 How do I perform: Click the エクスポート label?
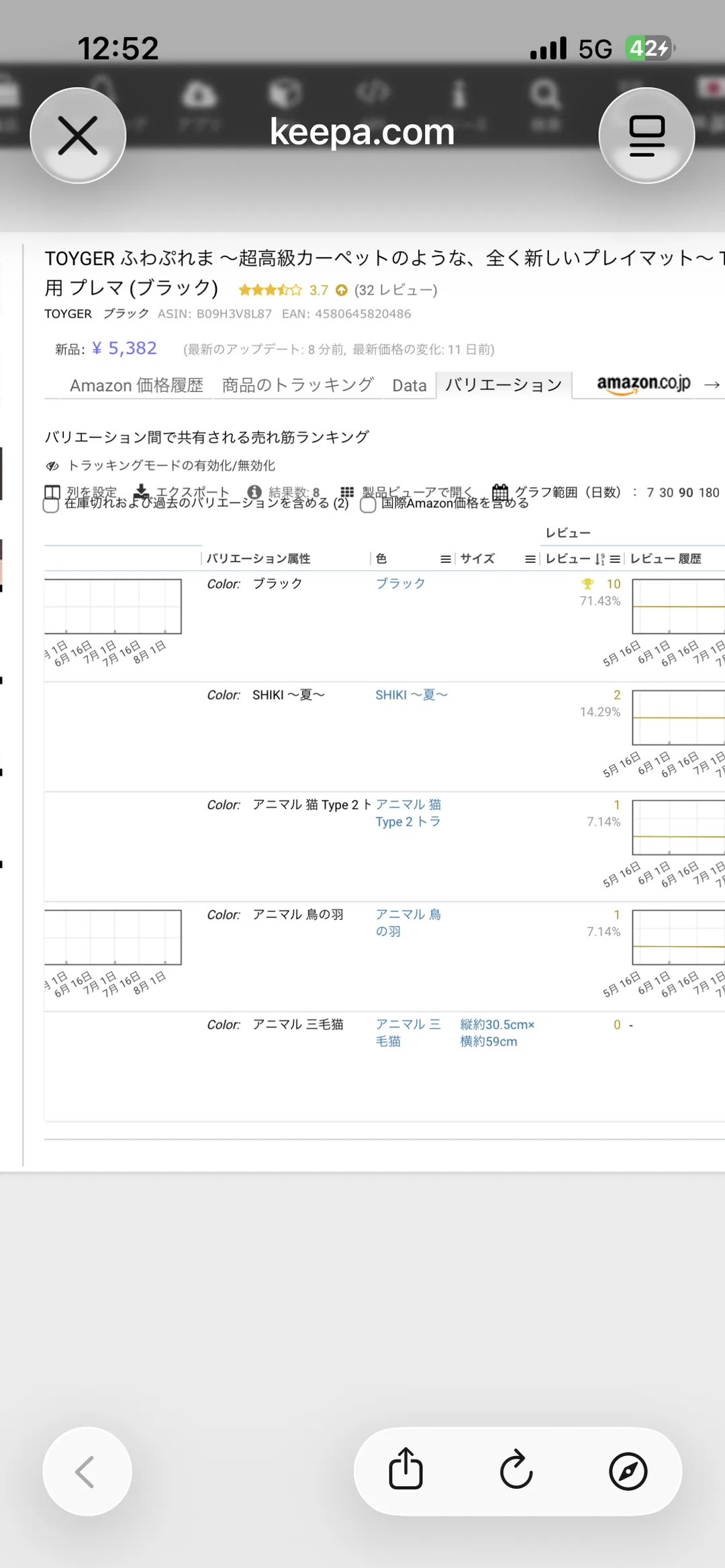pos(193,492)
